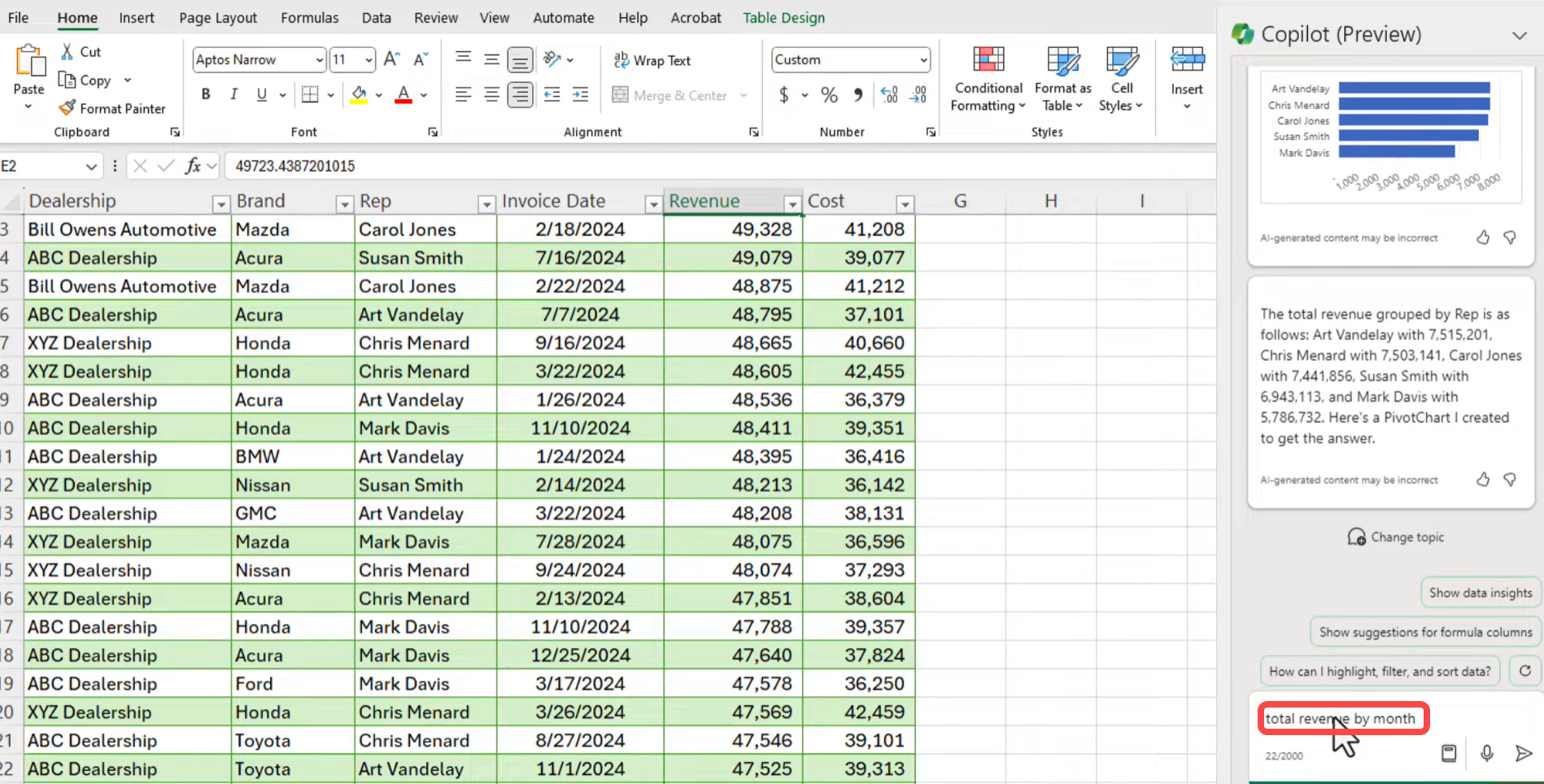
Task: Toggle underline formatting
Action: click(x=261, y=94)
